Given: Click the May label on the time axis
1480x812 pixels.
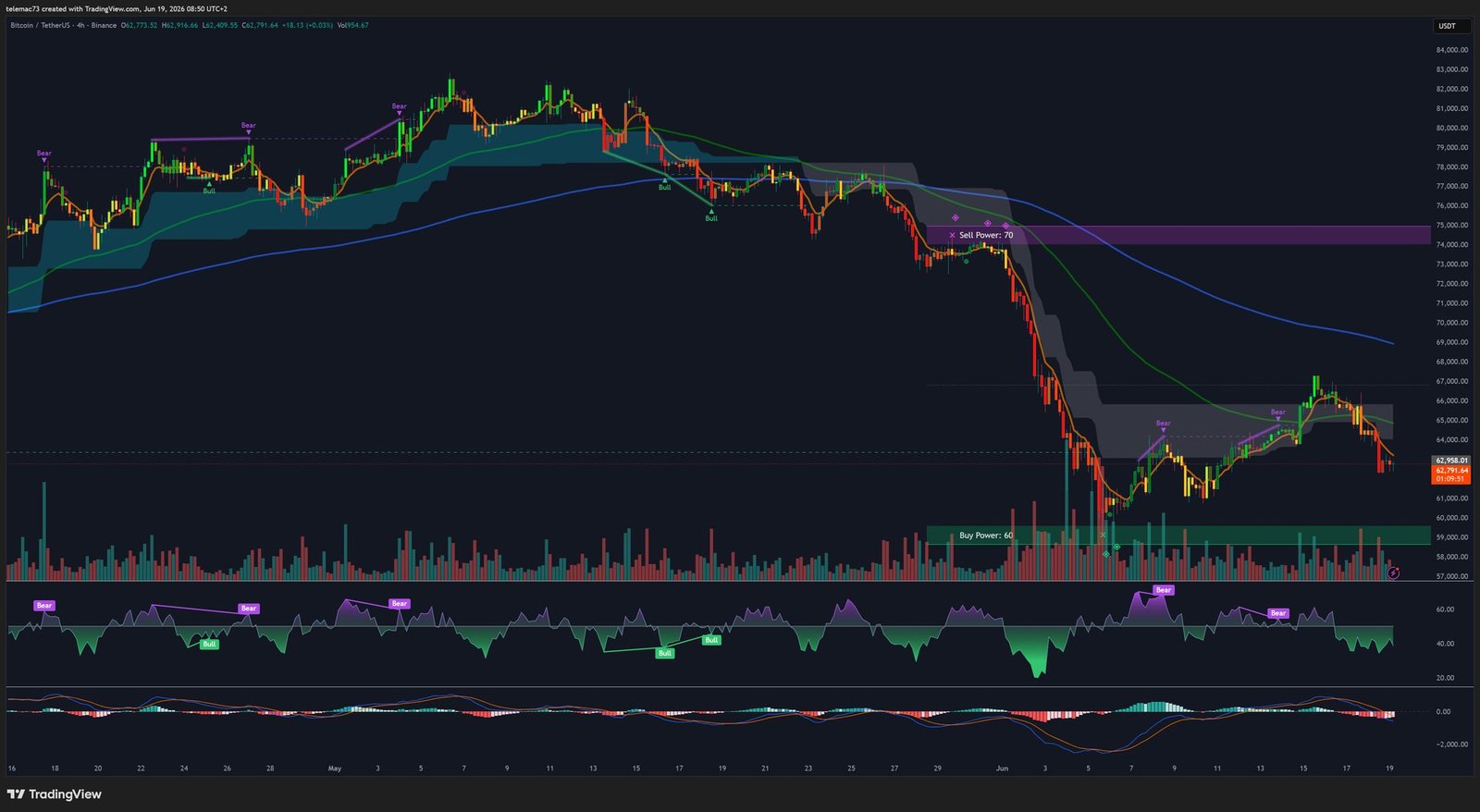Looking at the screenshot, I should click(335, 769).
